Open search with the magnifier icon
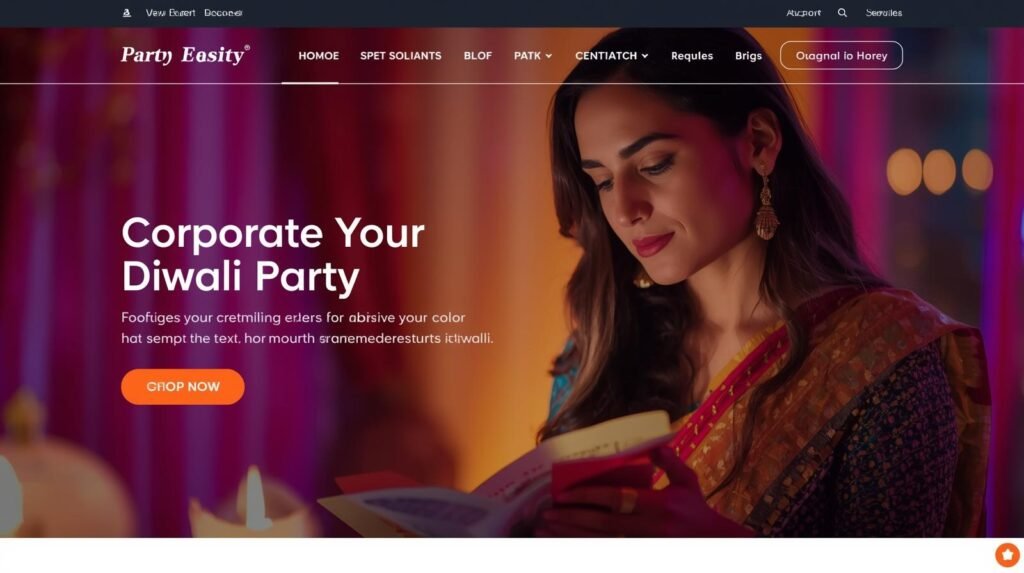1024x573 pixels. (x=842, y=13)
